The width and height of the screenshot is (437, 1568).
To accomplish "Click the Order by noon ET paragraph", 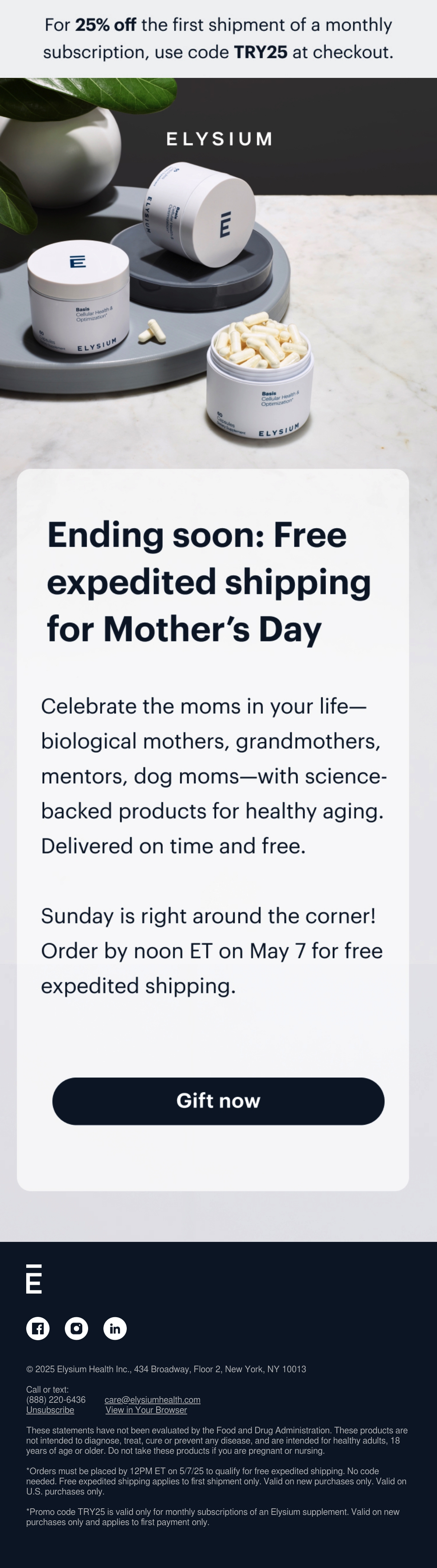I will (x=212, y=950).
